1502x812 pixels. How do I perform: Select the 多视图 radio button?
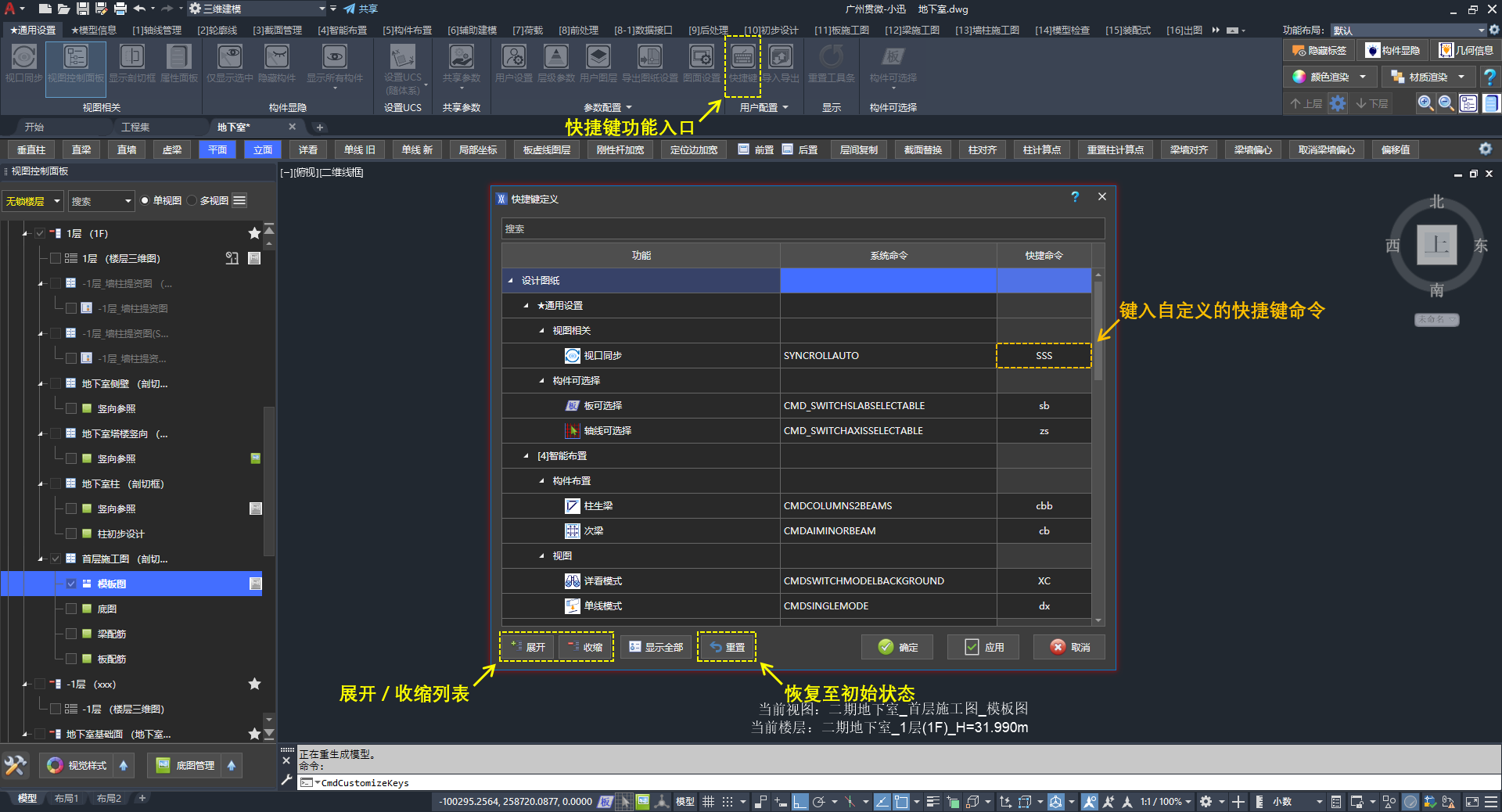pos(192,201)
